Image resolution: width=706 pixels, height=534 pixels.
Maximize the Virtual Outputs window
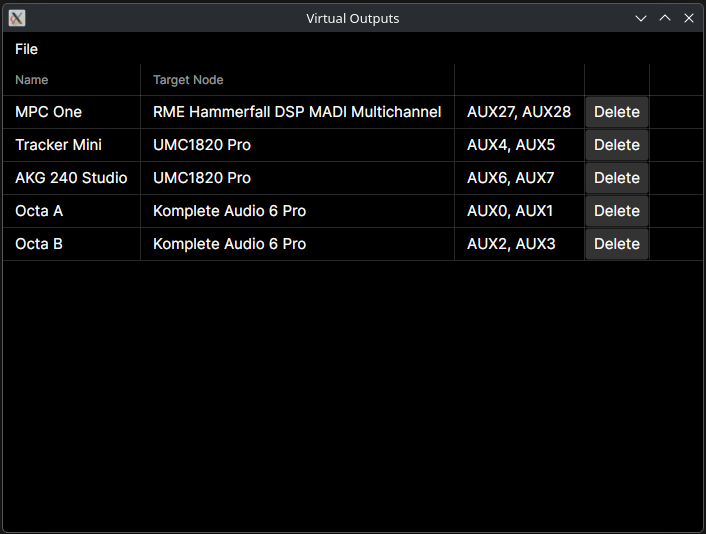pyautogui.click(x=665, y=18)
